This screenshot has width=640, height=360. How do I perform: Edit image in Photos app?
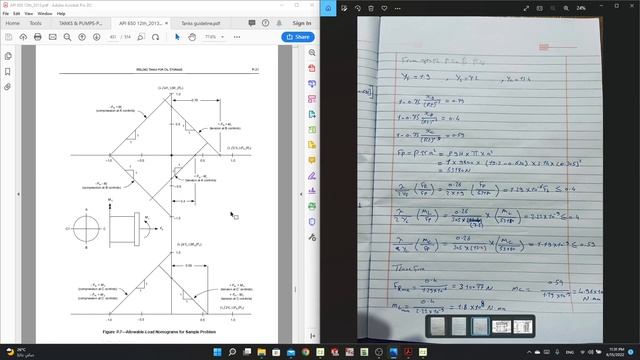click(x=344, y=8)
